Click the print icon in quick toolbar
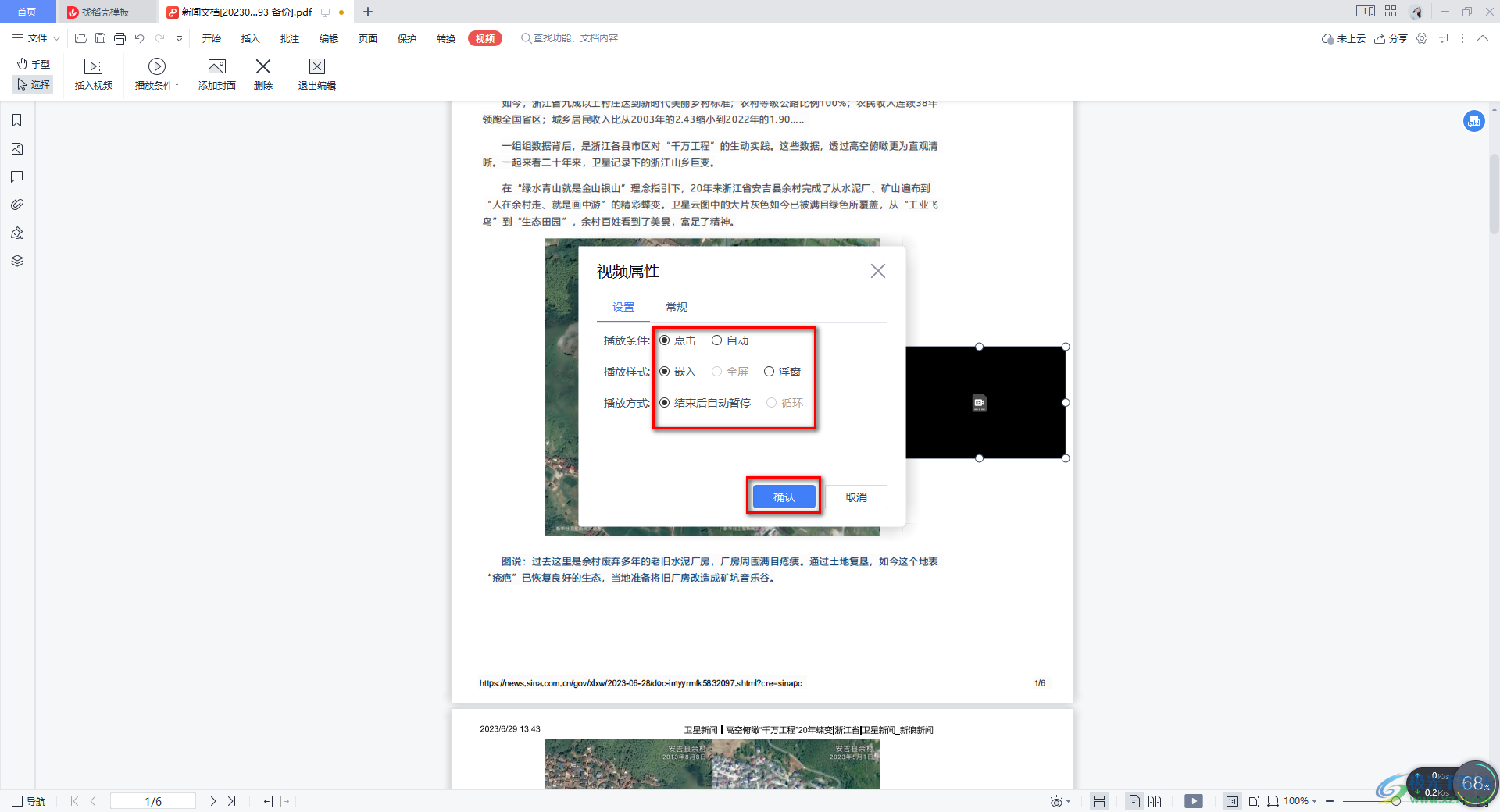This screenshot has width=1500, height=812. click(120, 38)
